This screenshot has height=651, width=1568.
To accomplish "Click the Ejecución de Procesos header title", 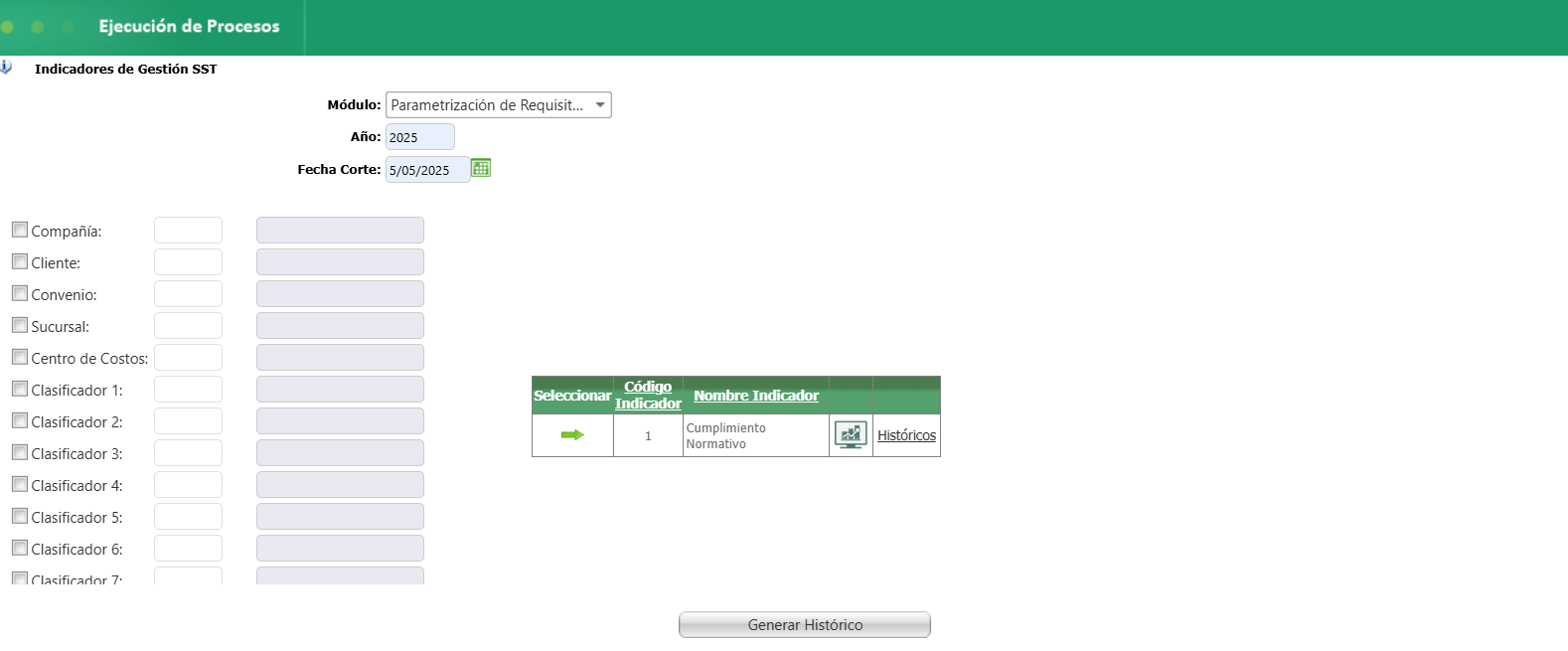I will click(189, 27).
